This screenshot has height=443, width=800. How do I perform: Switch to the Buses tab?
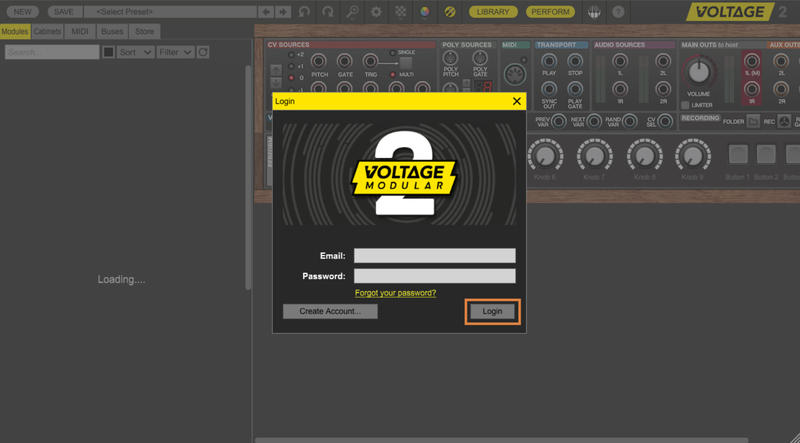[x=112, y=32]
